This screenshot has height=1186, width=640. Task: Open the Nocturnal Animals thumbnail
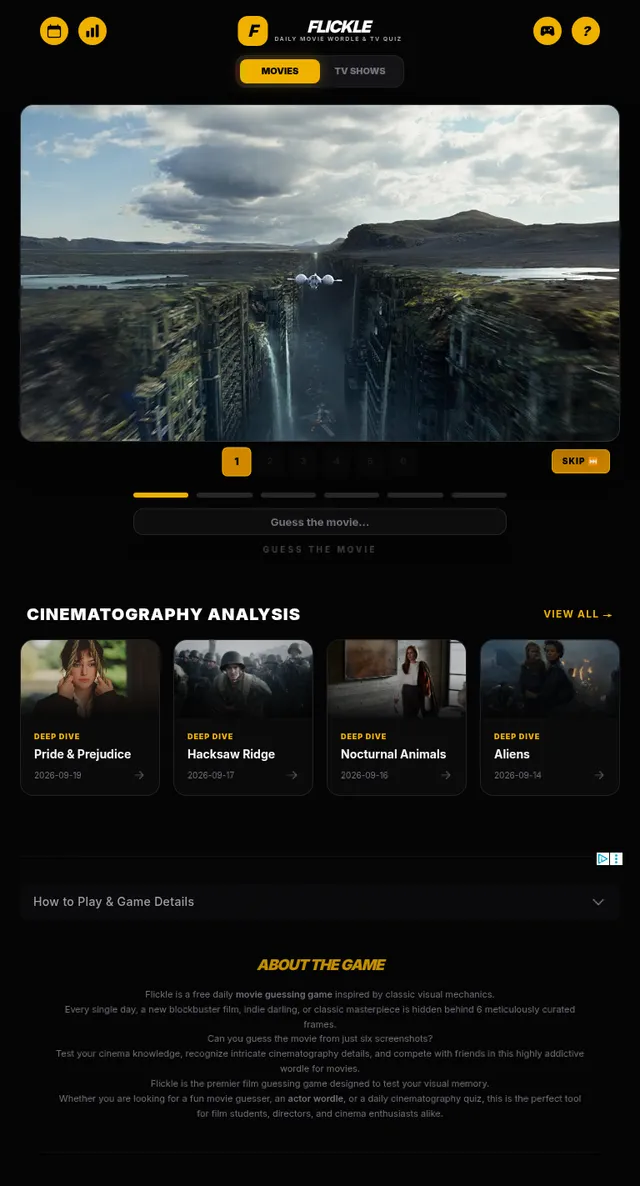[x=396, y=678]
